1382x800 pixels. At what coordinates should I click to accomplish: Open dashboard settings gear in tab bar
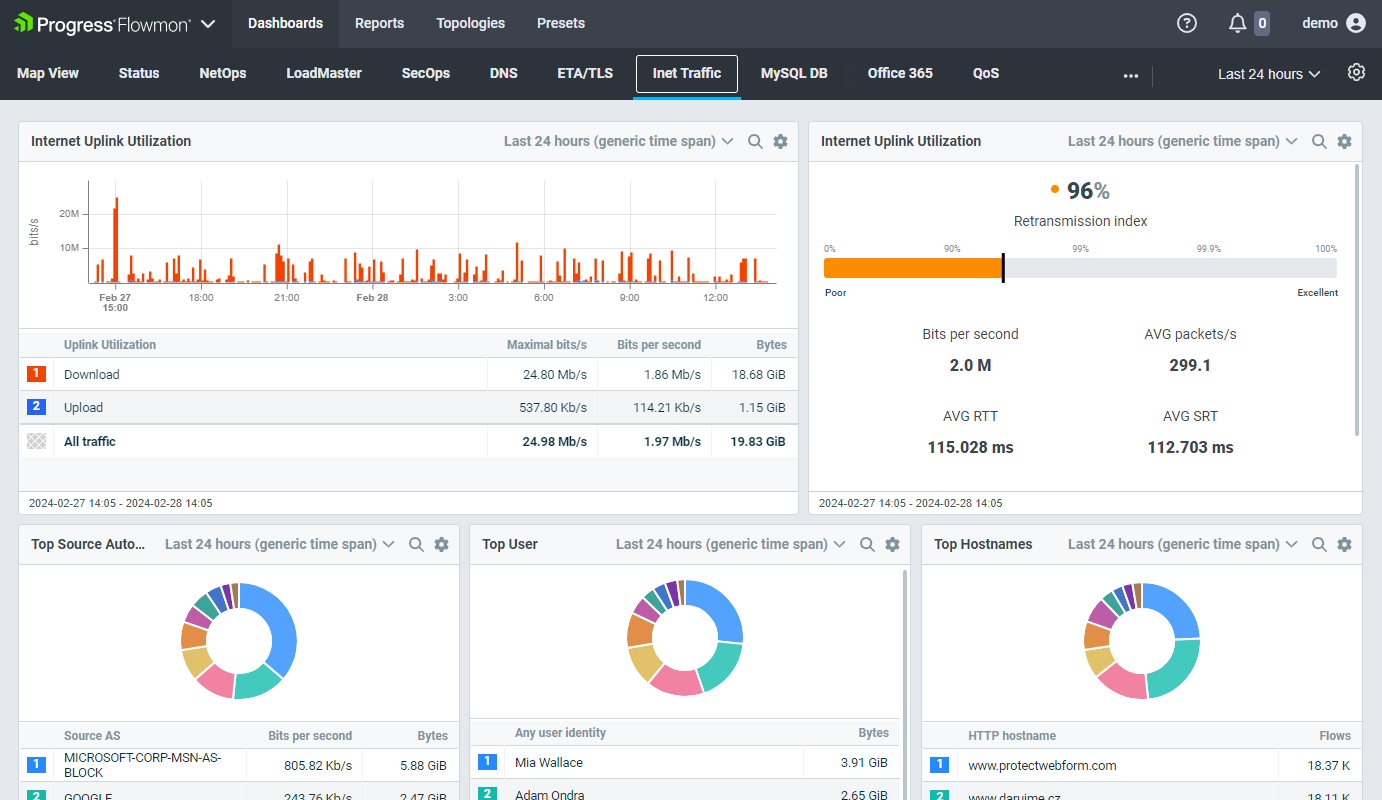(1356, 72)
